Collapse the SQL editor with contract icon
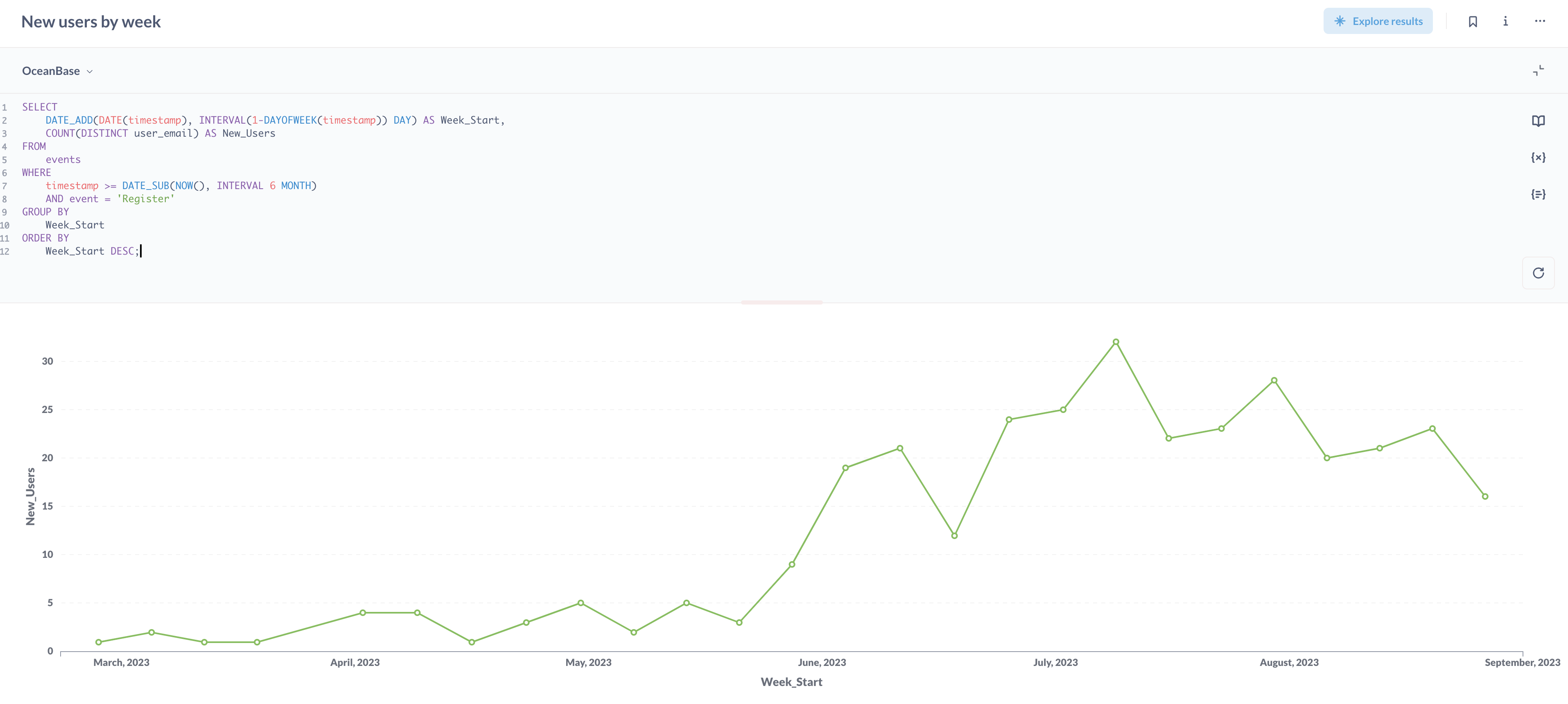Screen dimensions: 1568x704 click(x=1538, y=70)
